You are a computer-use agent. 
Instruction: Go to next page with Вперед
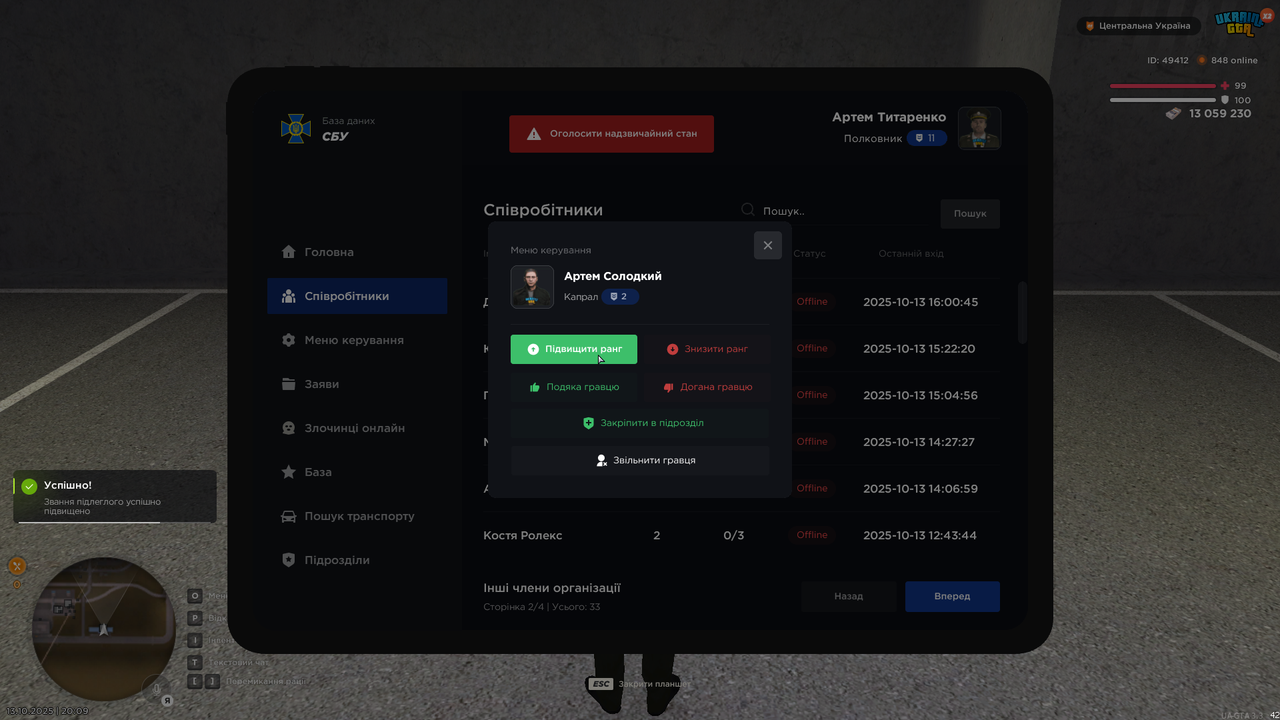(952, 596)
